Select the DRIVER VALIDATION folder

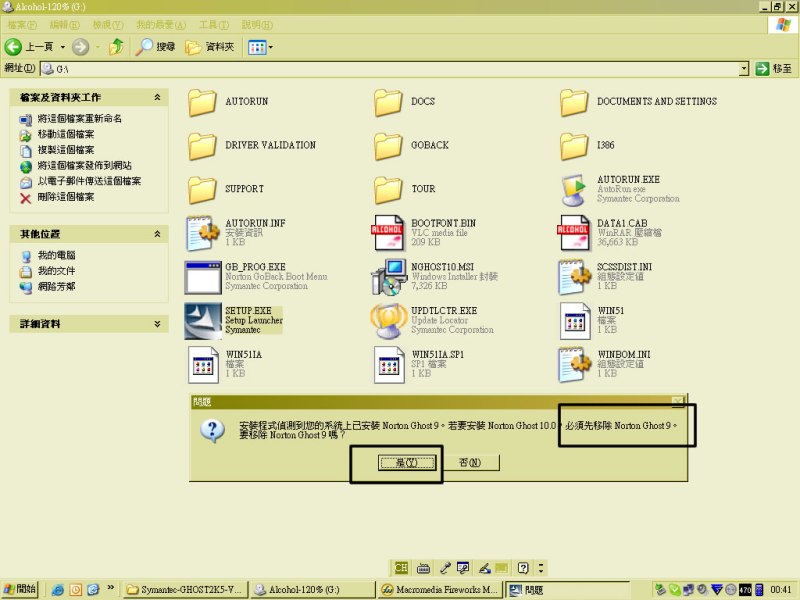[203, 146]
